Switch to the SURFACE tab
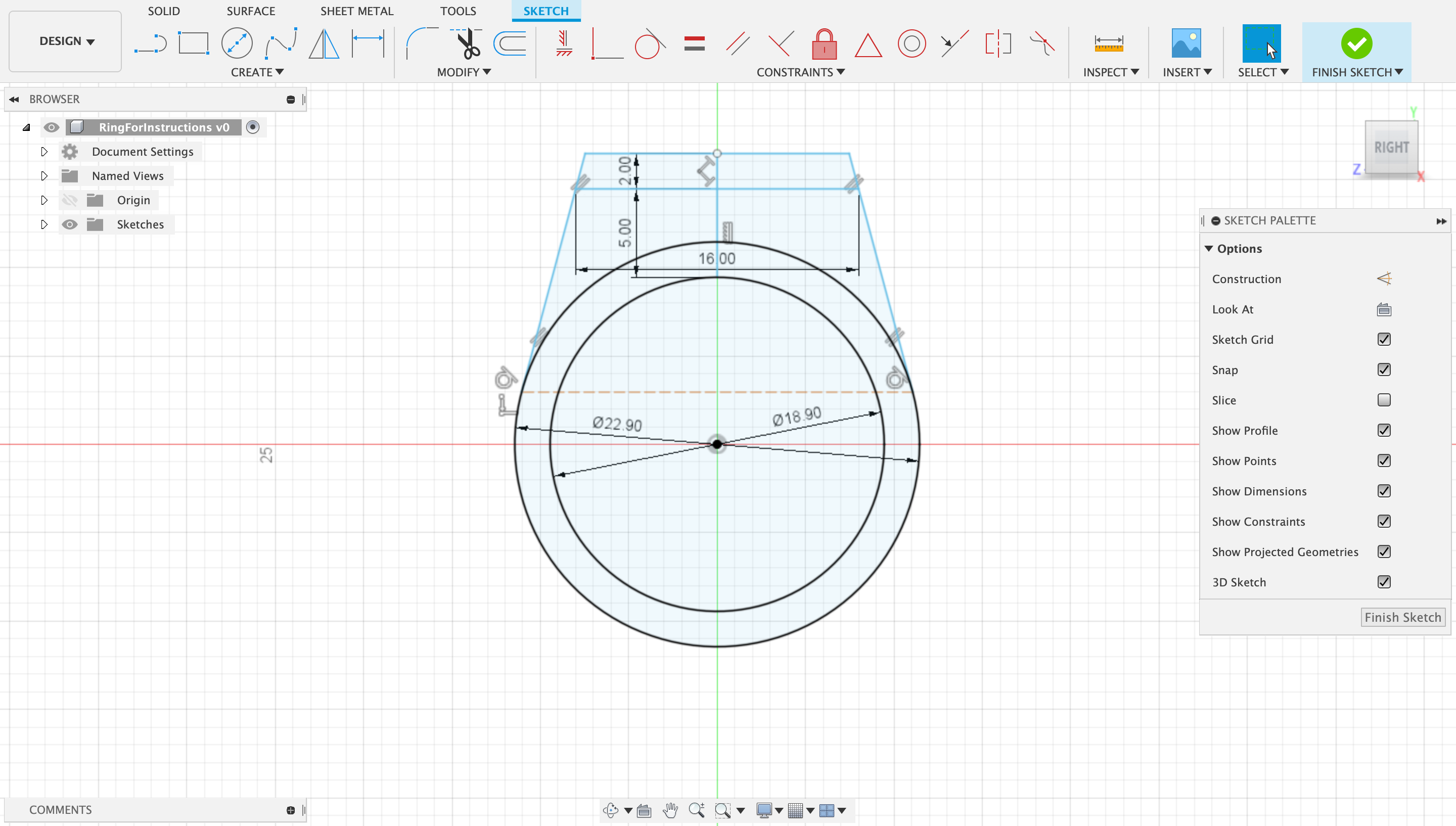The image size is (1456, 826). coord(251,11)
